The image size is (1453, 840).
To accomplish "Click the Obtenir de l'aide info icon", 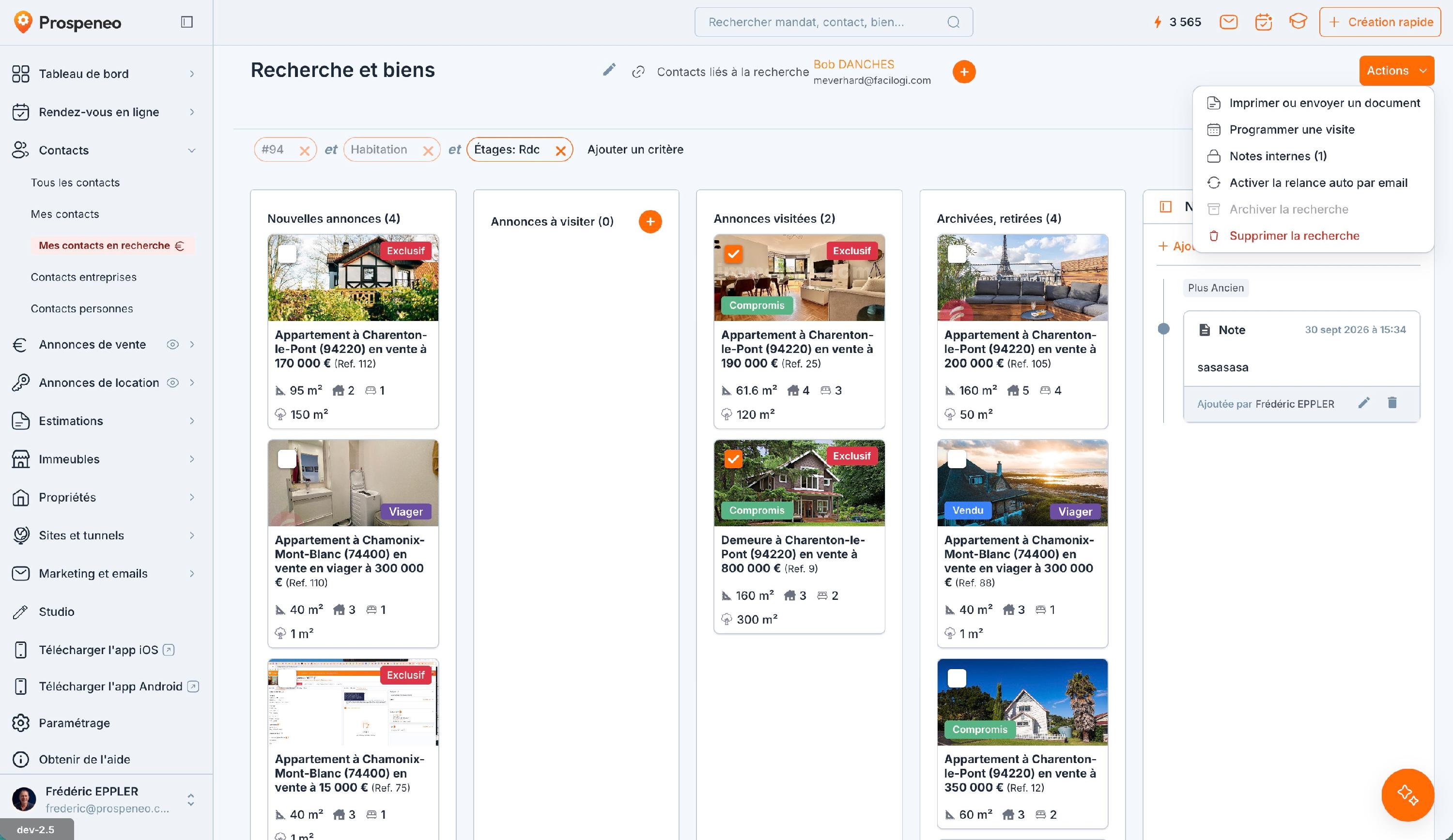I will (21, 759).
